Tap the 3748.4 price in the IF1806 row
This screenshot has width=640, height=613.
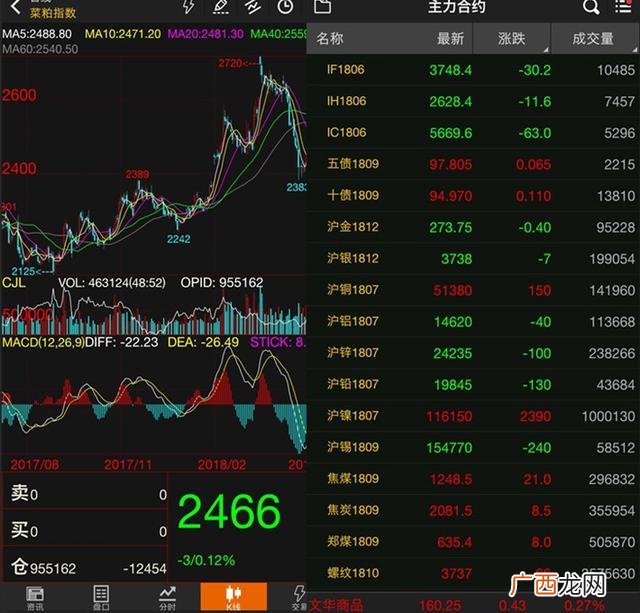coord(450,70)
